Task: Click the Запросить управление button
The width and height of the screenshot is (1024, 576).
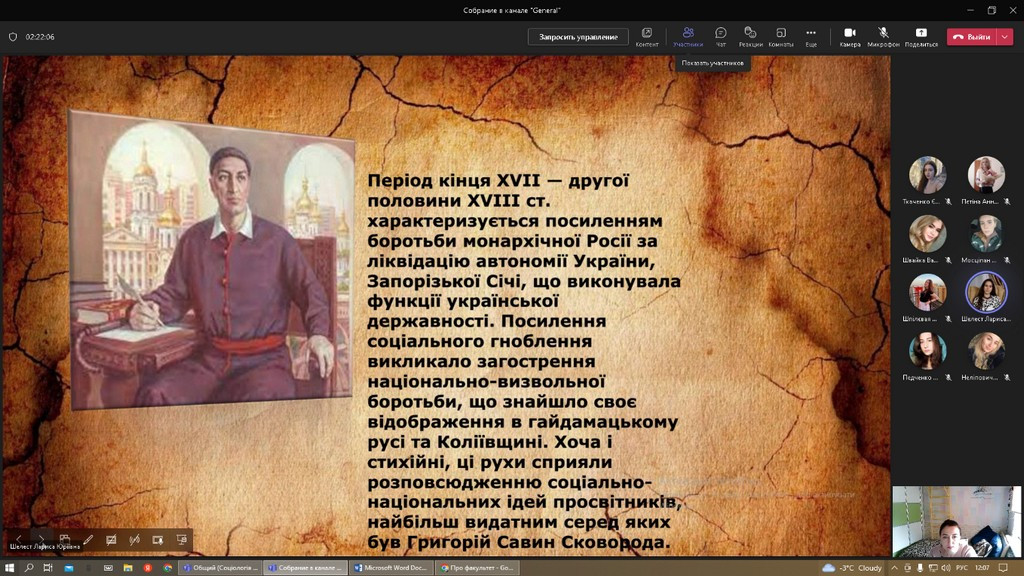Action: click(578, 37)
